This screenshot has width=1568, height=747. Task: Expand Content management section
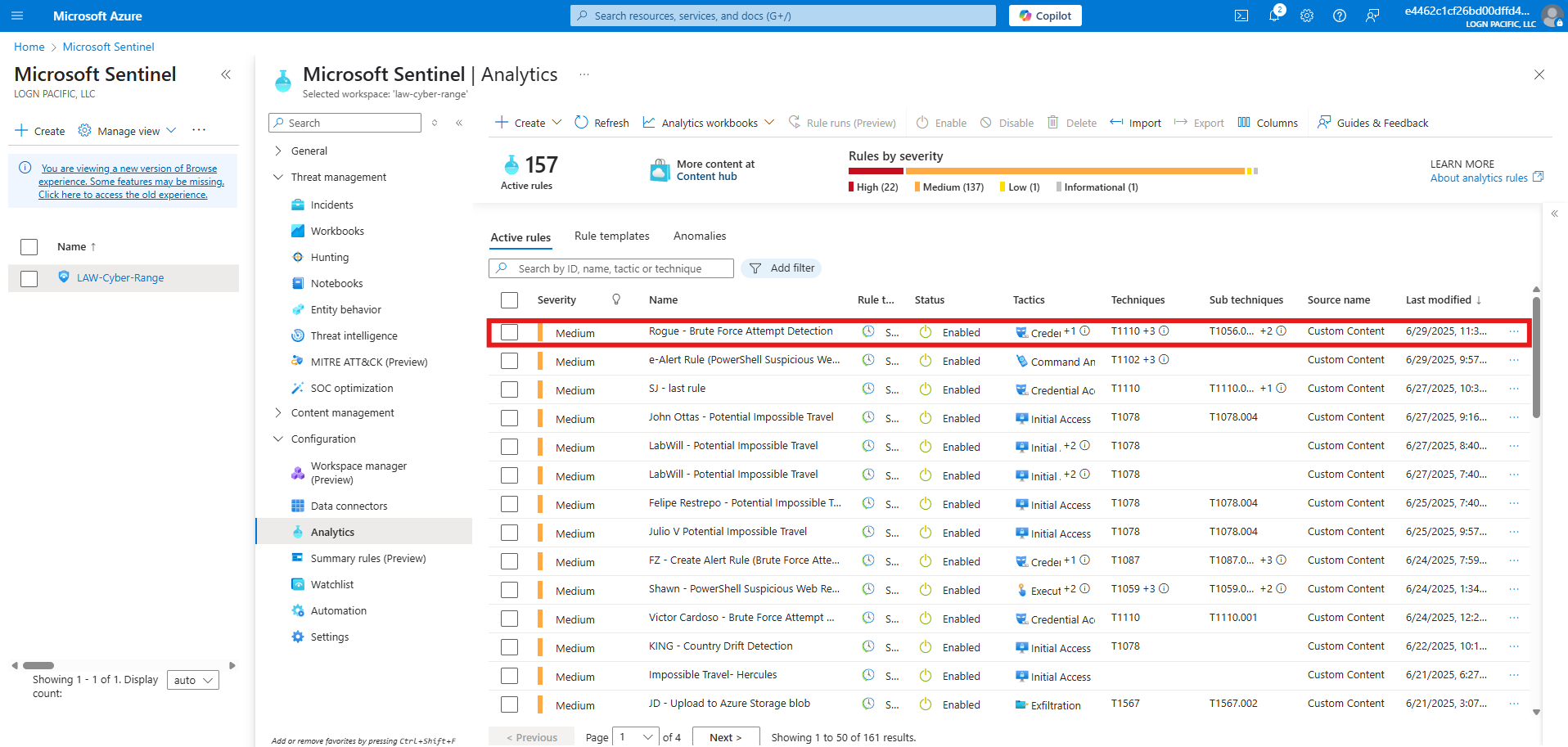click(278, 412)
